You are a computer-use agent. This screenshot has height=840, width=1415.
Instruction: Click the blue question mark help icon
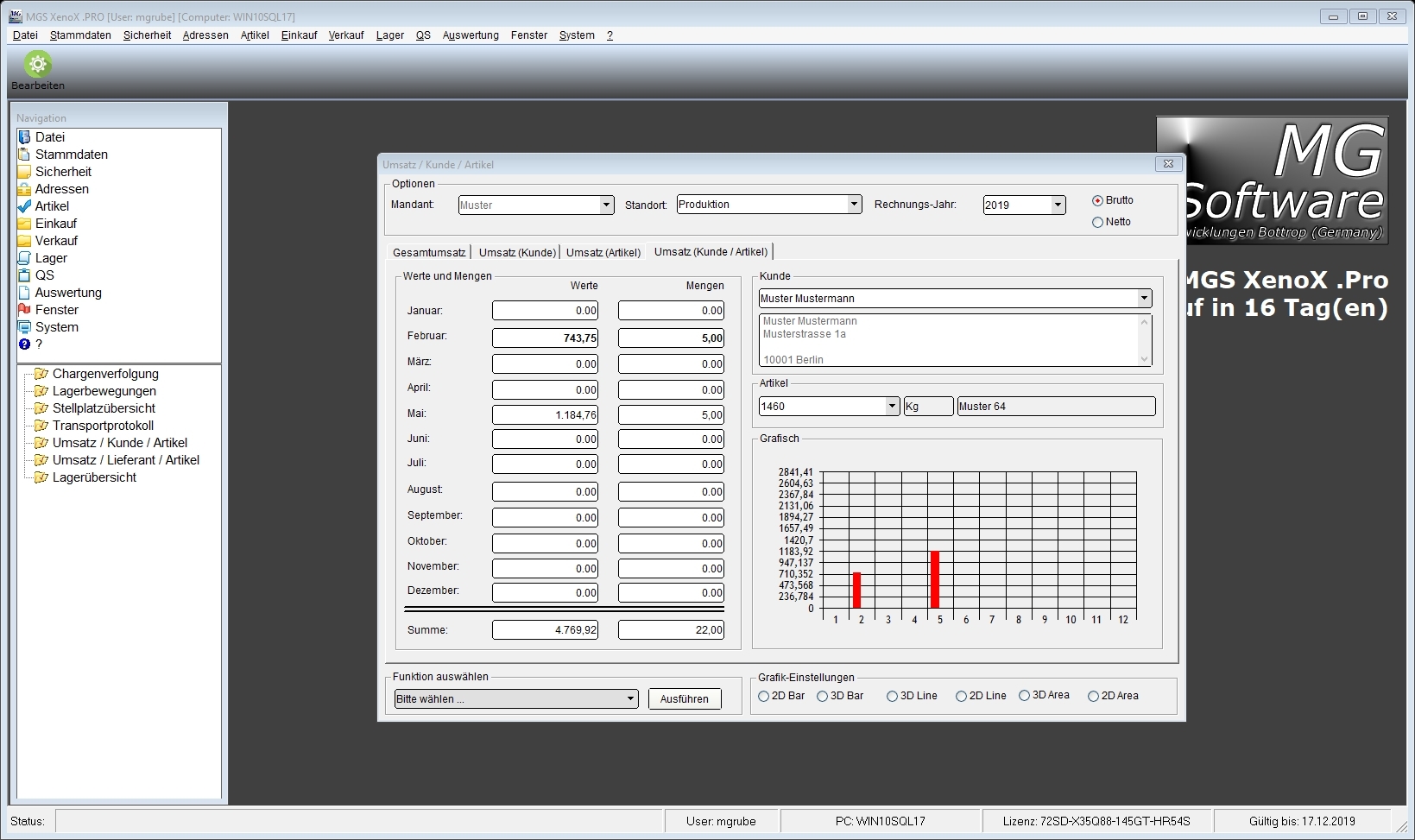coord(24,344)
